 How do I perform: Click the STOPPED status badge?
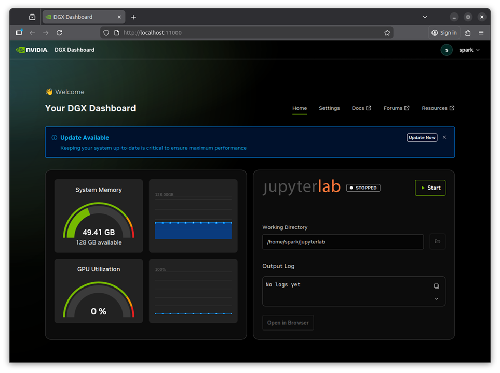[363, 188]
